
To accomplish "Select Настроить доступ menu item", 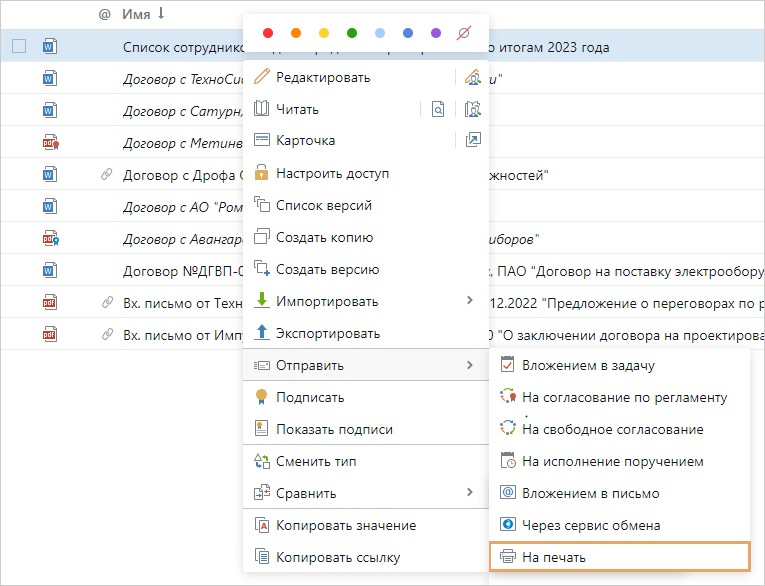I will (332, 173).
